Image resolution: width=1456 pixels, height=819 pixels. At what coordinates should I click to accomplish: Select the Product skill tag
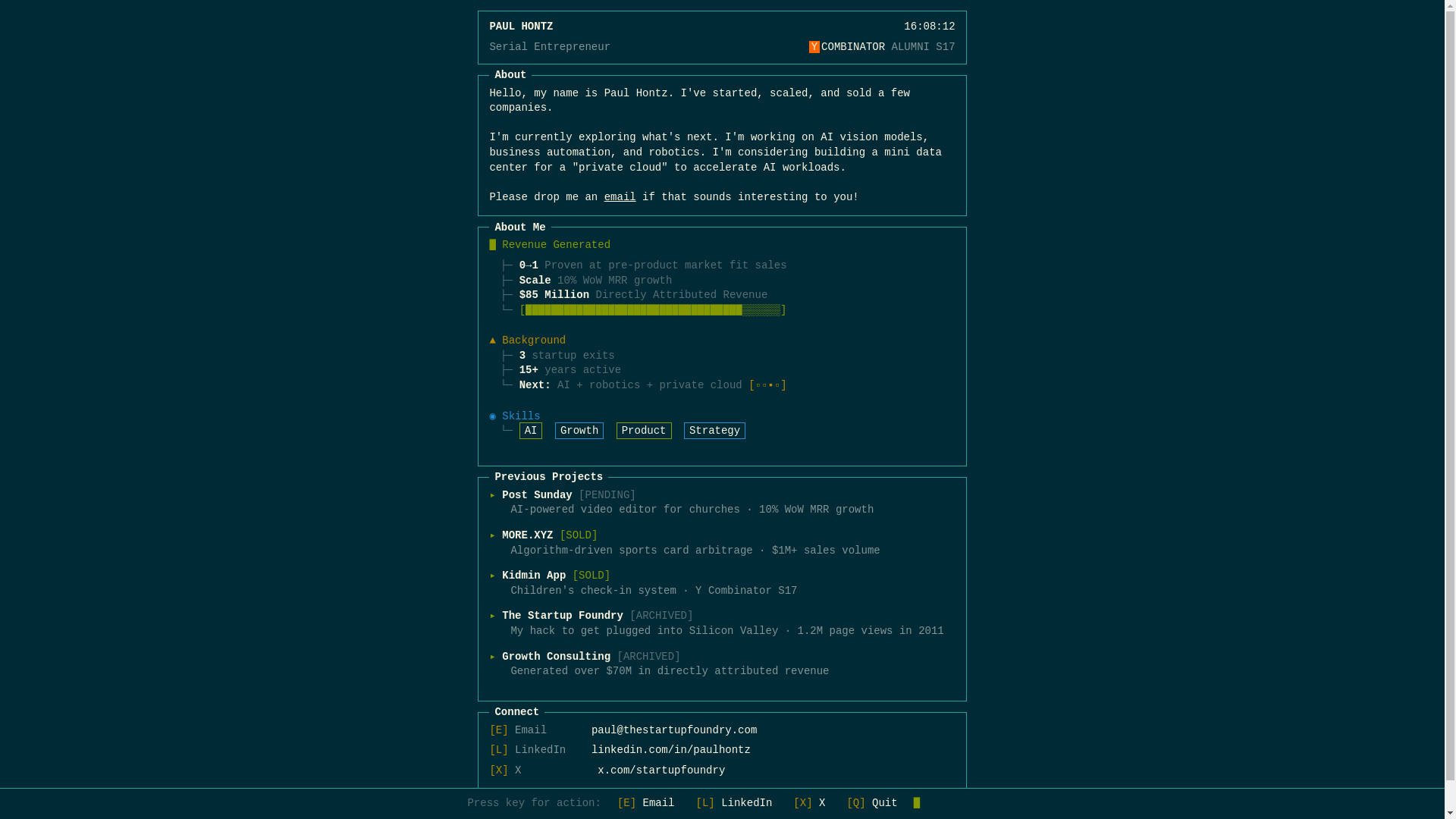click(643, 431)
